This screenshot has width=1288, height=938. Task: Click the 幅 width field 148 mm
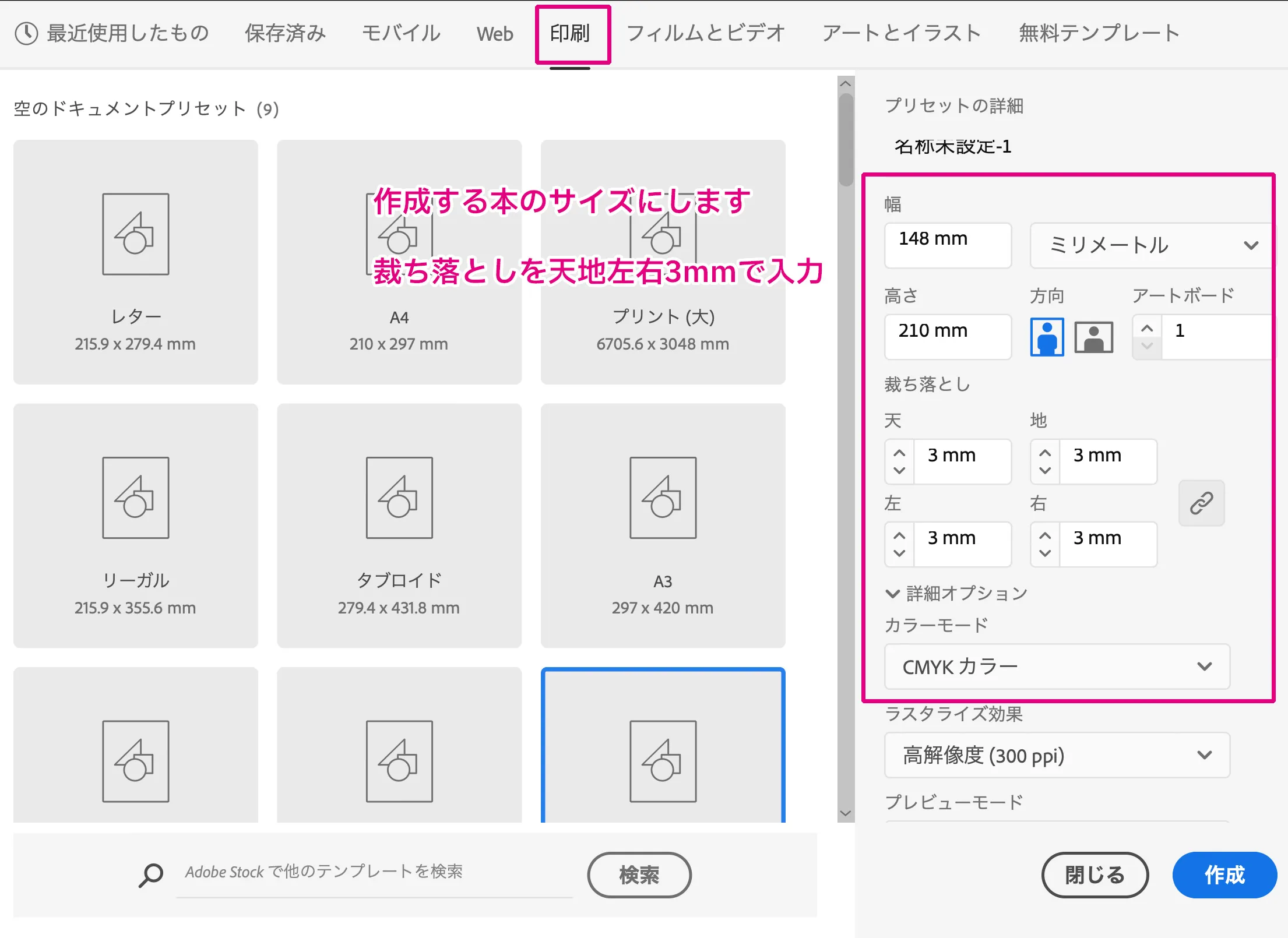click(x=948, y=245)
